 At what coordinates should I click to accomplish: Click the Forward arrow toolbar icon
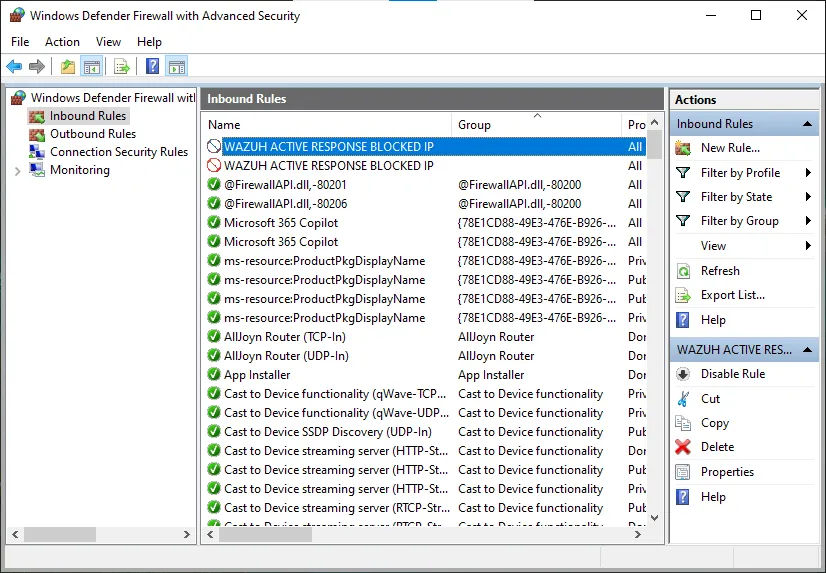(36, 66)
